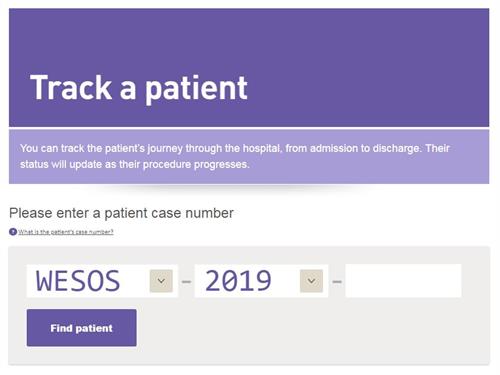Open the WESOS dropdown arrow

(161, 281)
